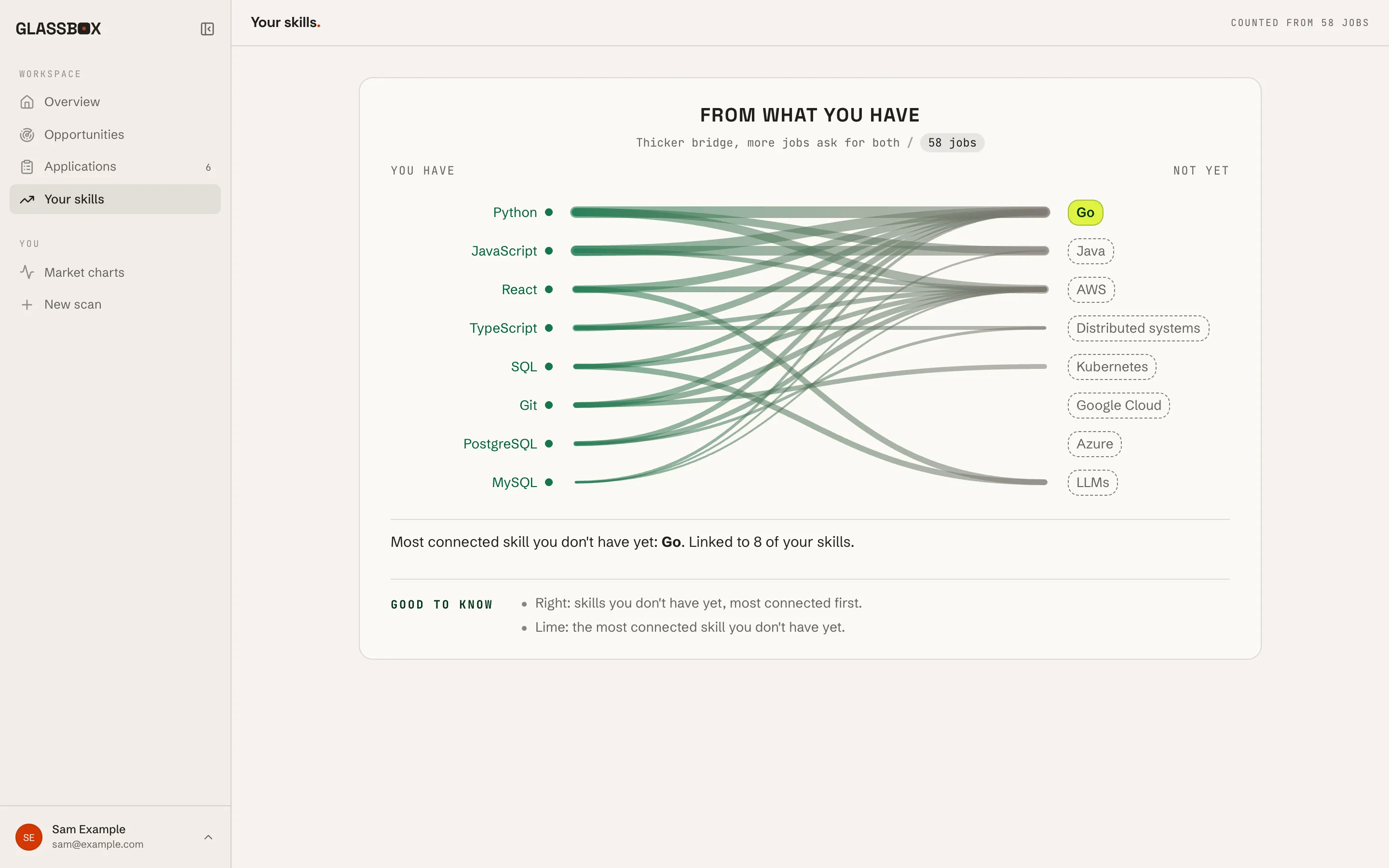
Task: Click sam@example.com email text
Action: [x=97, y=844]
